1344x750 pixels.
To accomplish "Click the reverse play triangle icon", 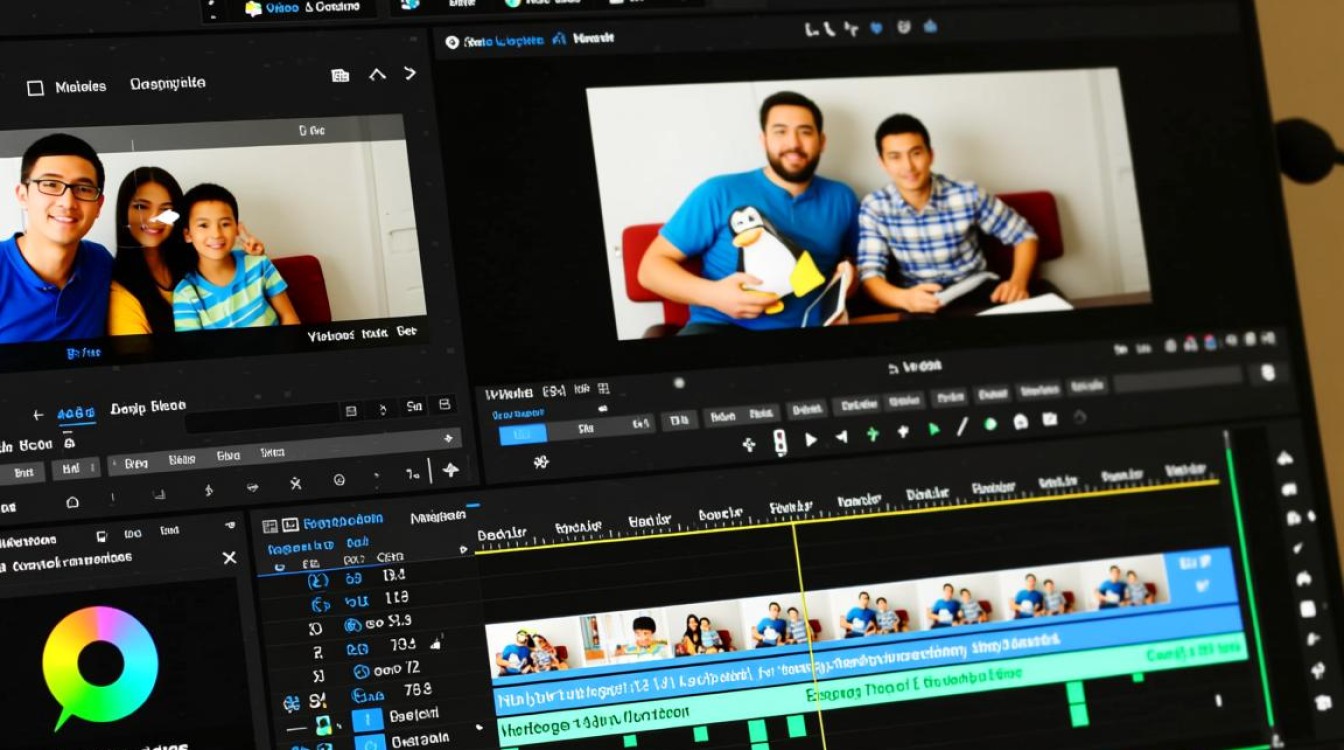I will pos(841,436).
